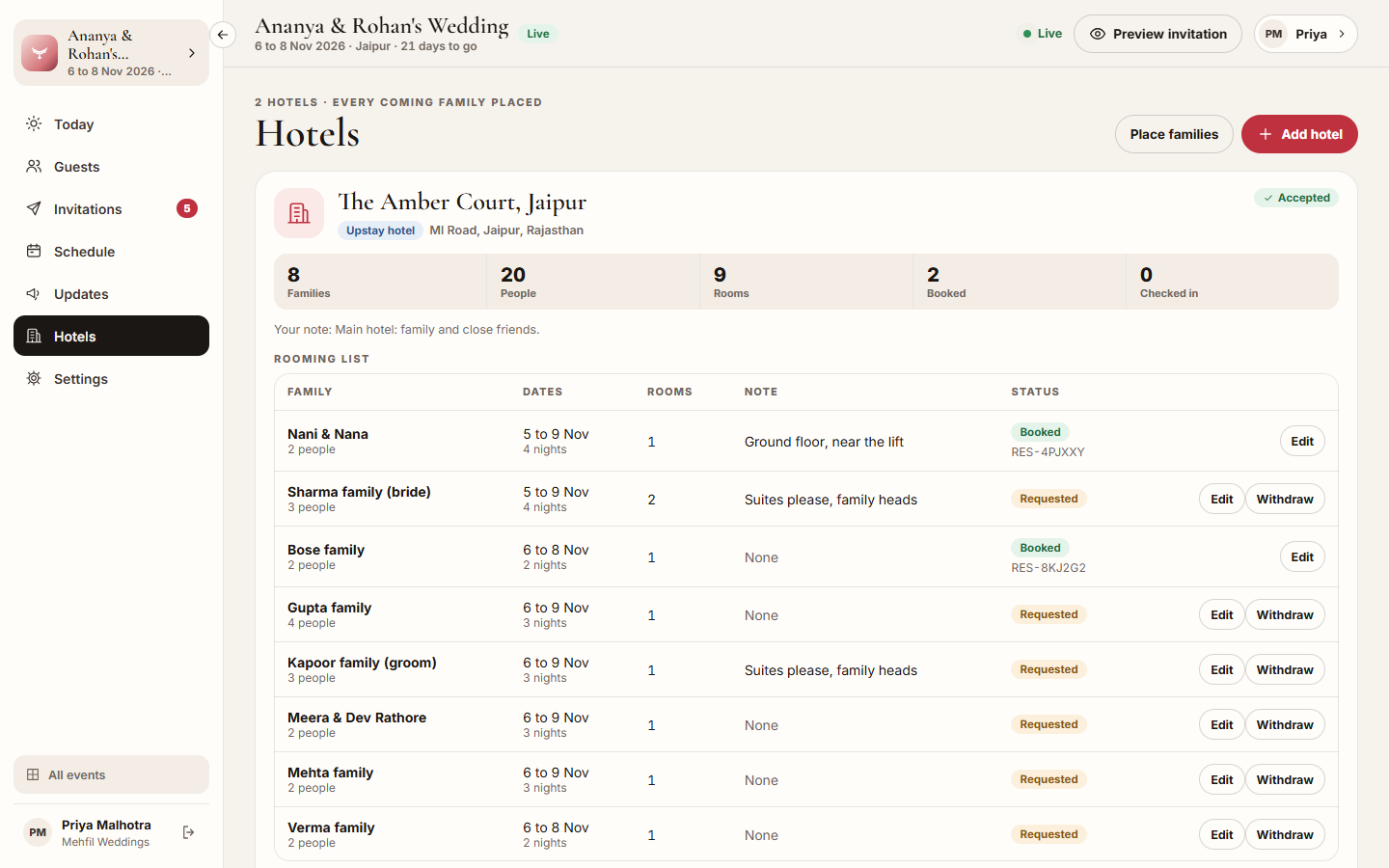1389x868 pixels.
Task: Expand the Ananya & Rohan's event switcher chevron
Action: [192, 53]
